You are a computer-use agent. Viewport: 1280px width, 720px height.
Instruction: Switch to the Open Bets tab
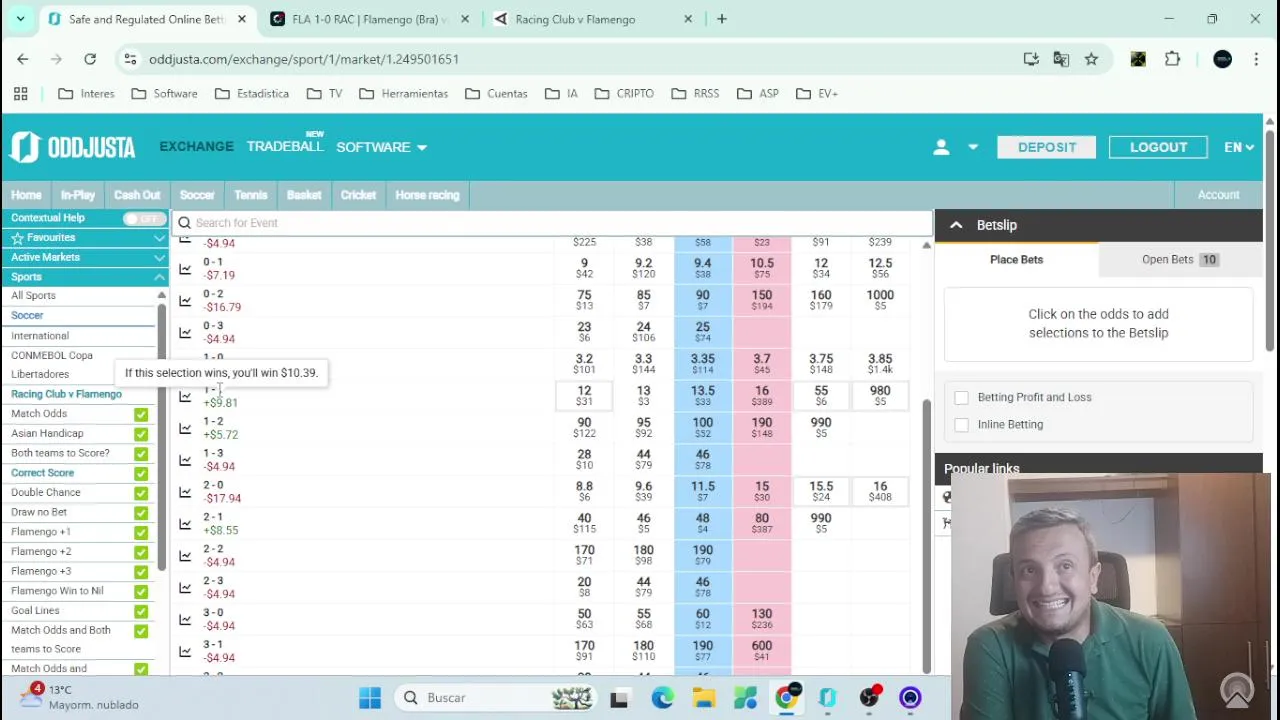pyautogui.click(x=1179, y=259)
